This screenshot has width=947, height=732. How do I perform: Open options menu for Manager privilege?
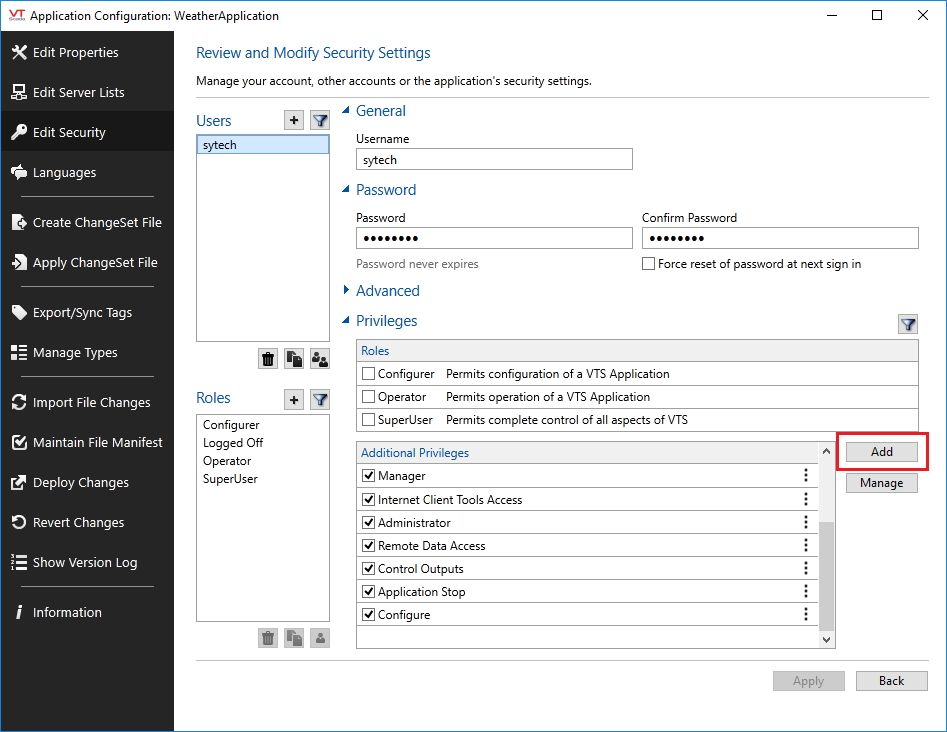806,475
